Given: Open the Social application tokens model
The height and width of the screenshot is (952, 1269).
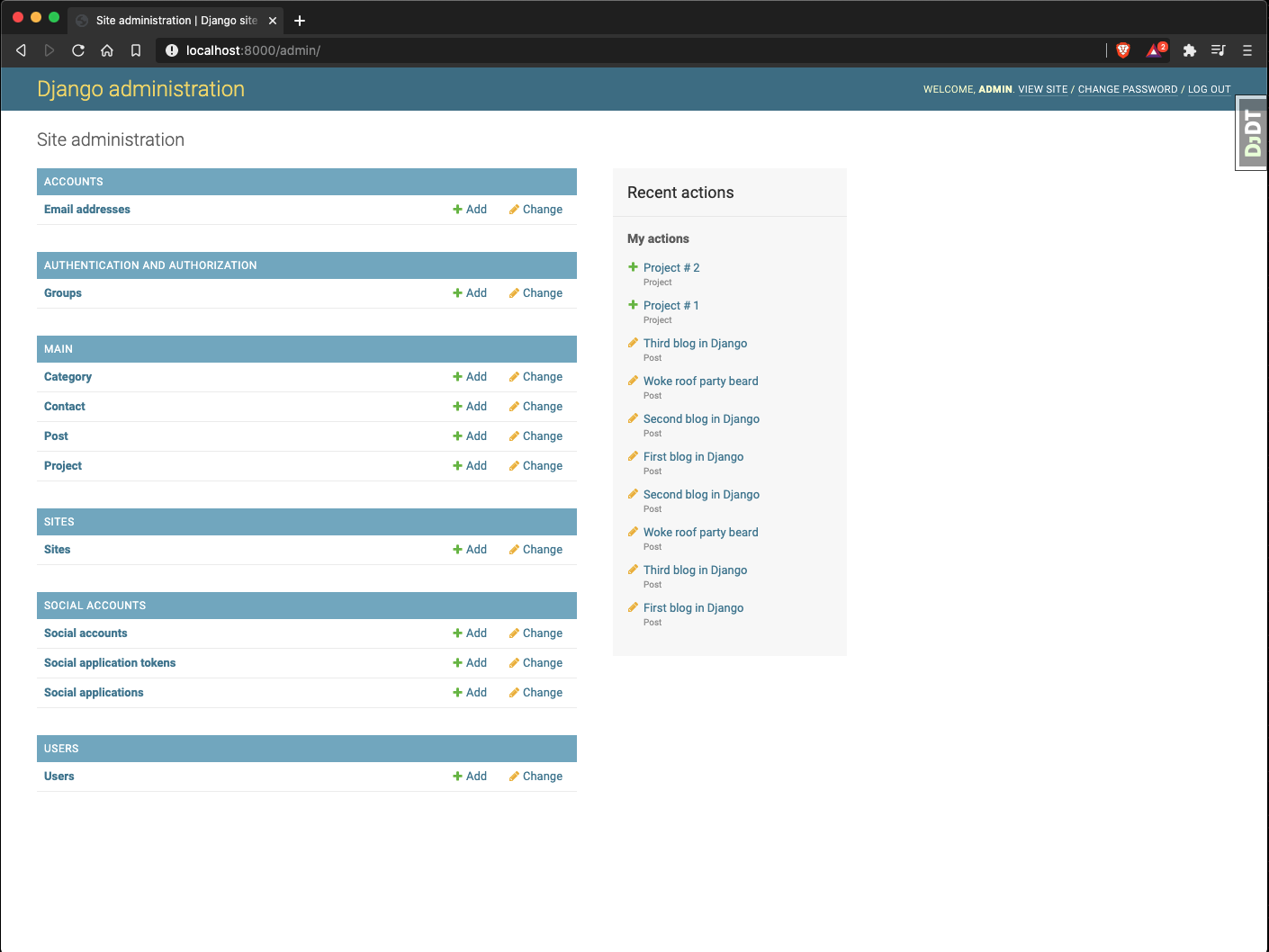Looking at the screenshot, I should (x=110, y=663).
